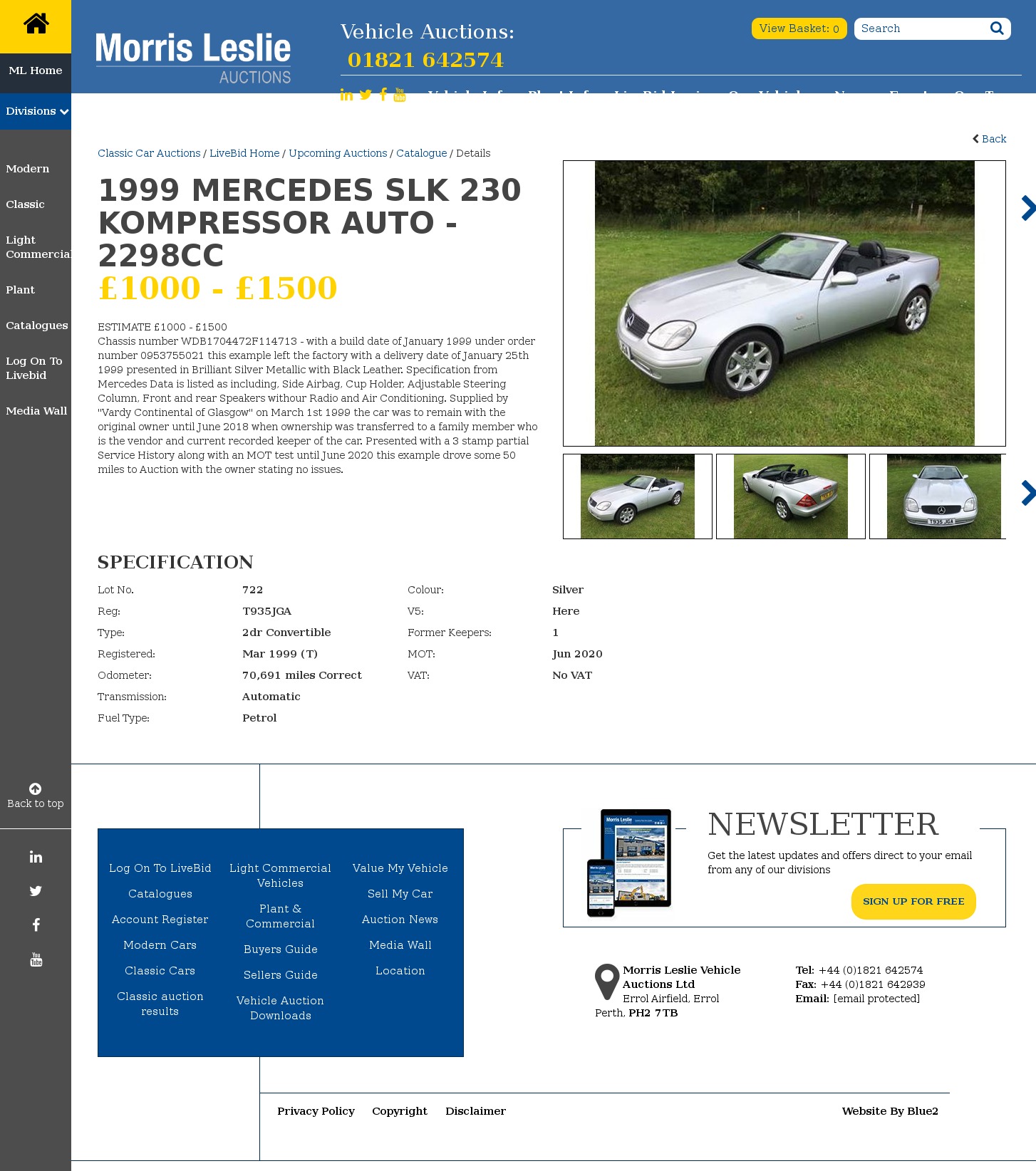
Task: Open Log On To Livebid sidebar item
Action: (34, 368)
